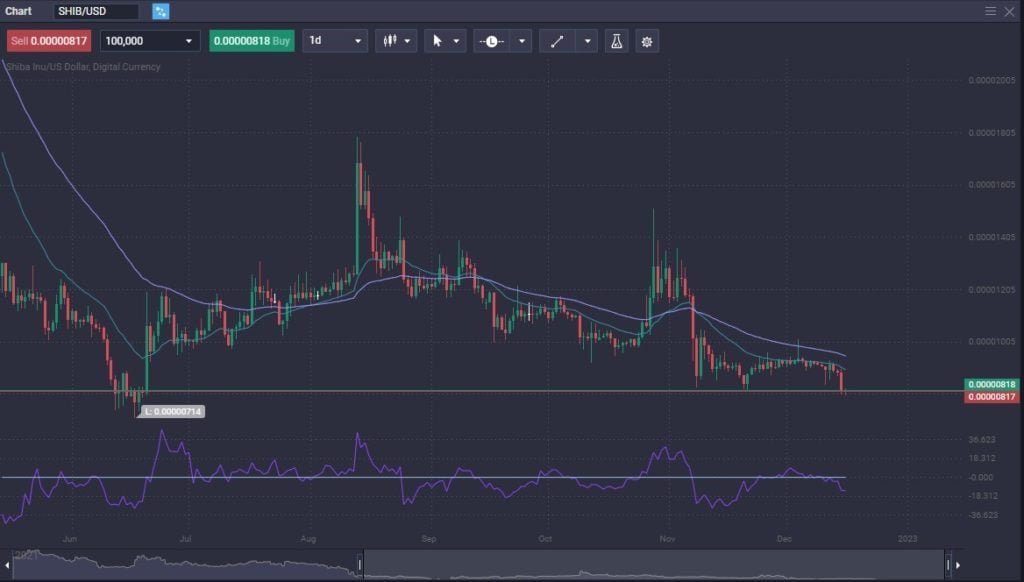The width and height of the screenshot is (1024, 582).
Task: Click the L: 0.00000714 low price label
Action: pos(172,411)
